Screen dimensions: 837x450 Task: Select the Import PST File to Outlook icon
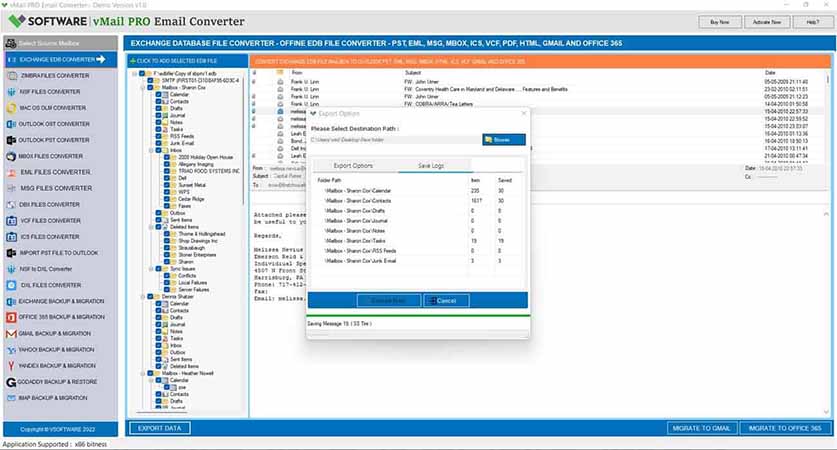pos(12,253)
